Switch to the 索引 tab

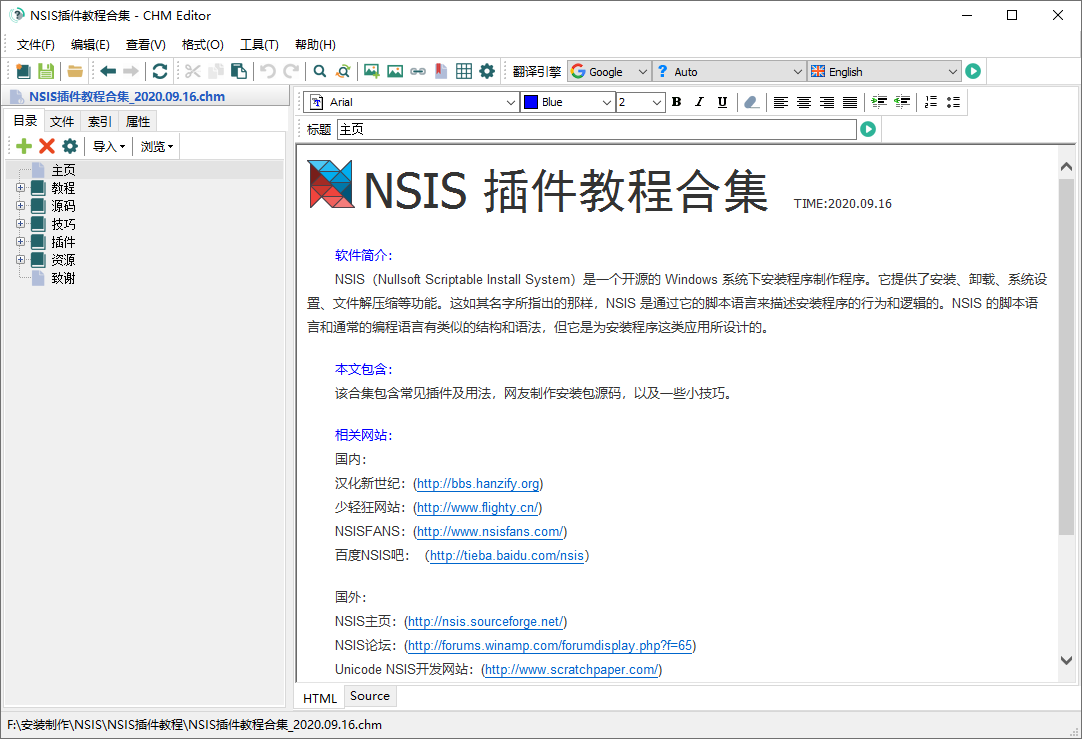pos(99,121)
